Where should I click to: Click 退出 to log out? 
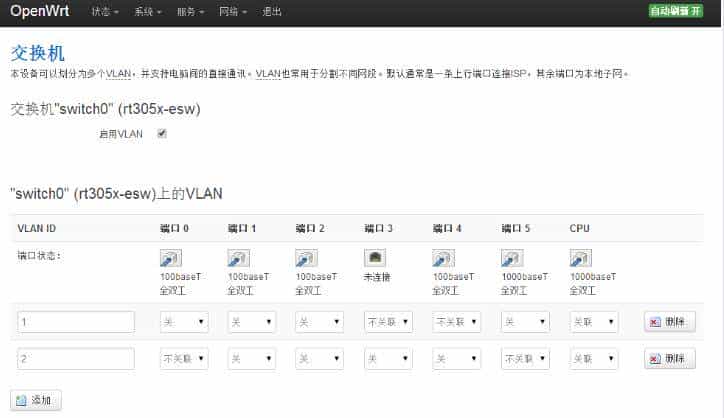point(272,12)
